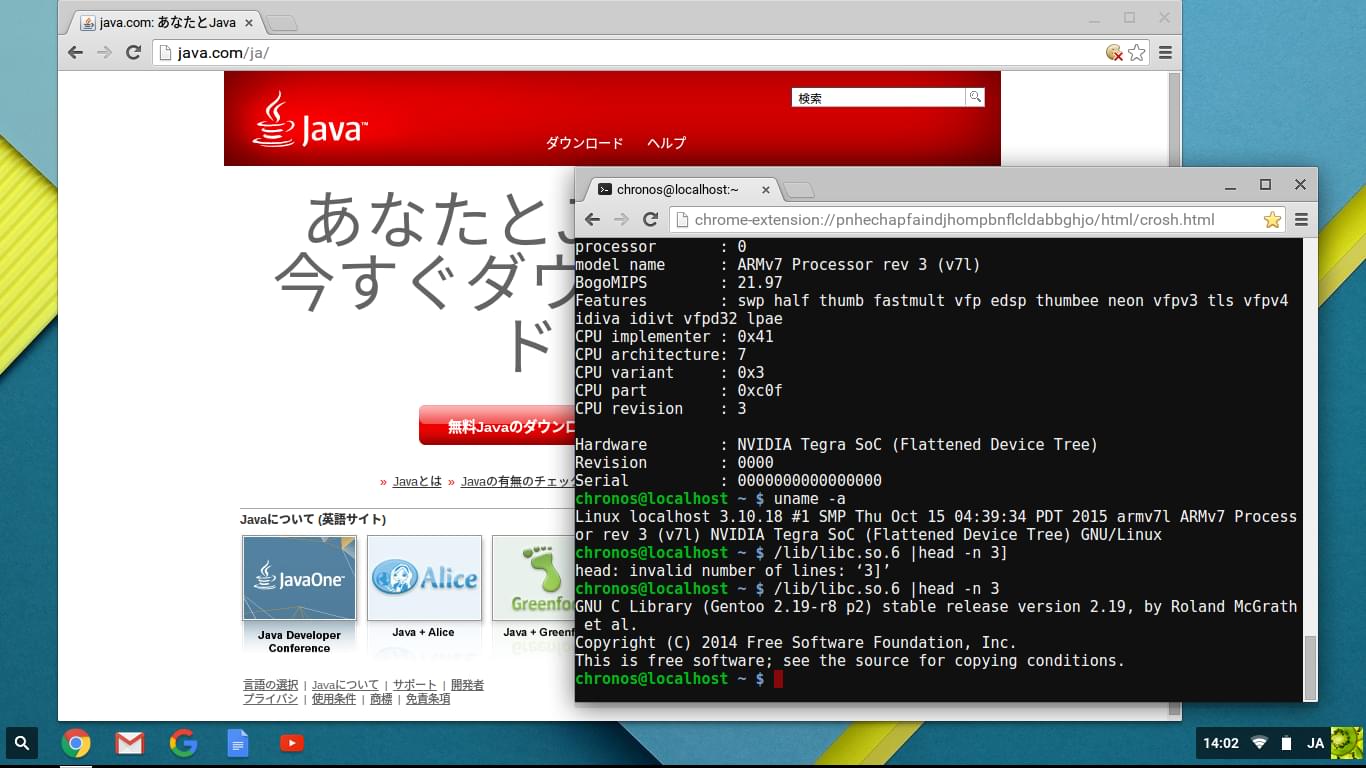This screenshot has width=1366, height=768.
Task: Click the 免責条項 footer link
Action: [x=427, y=699]
